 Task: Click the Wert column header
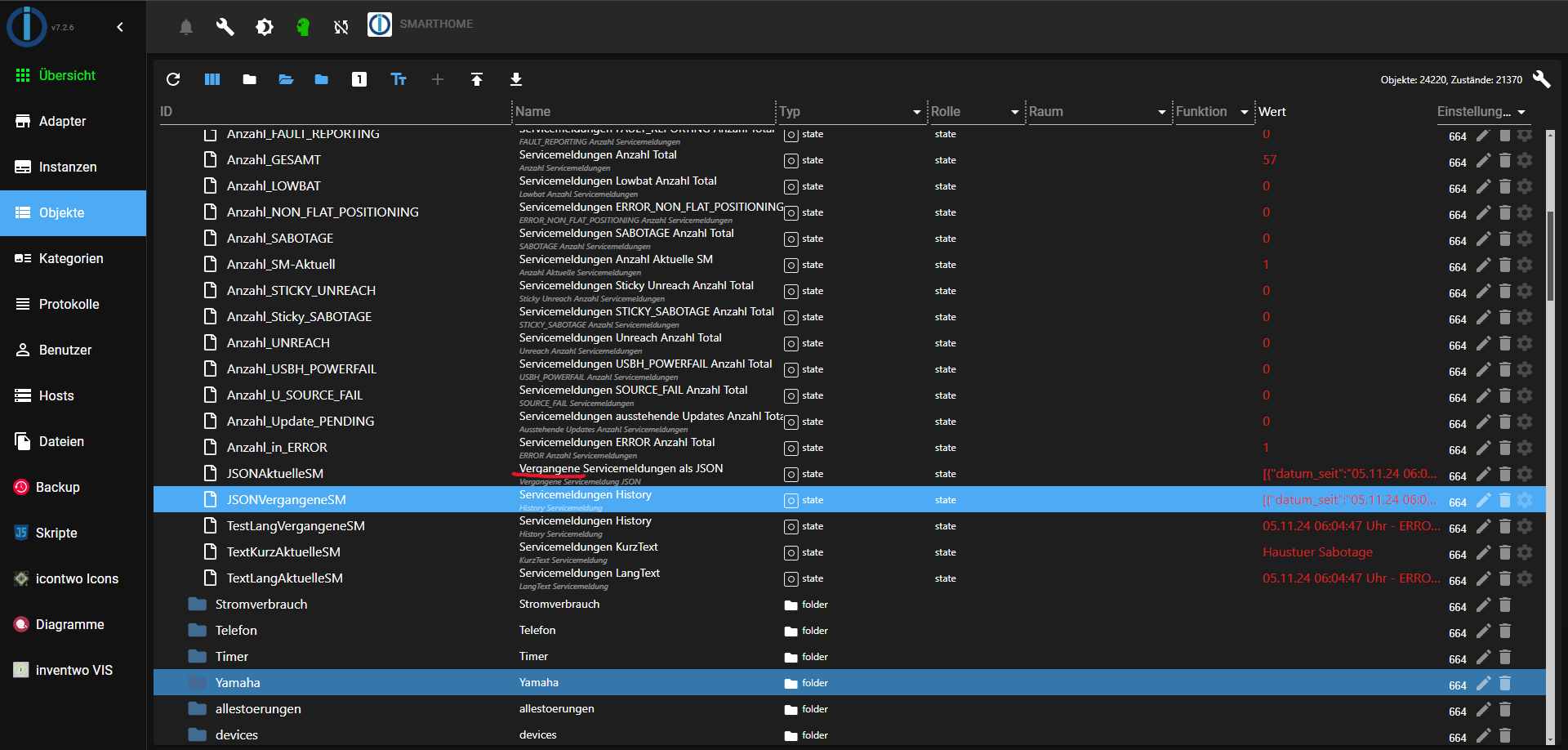(1272, 112)
